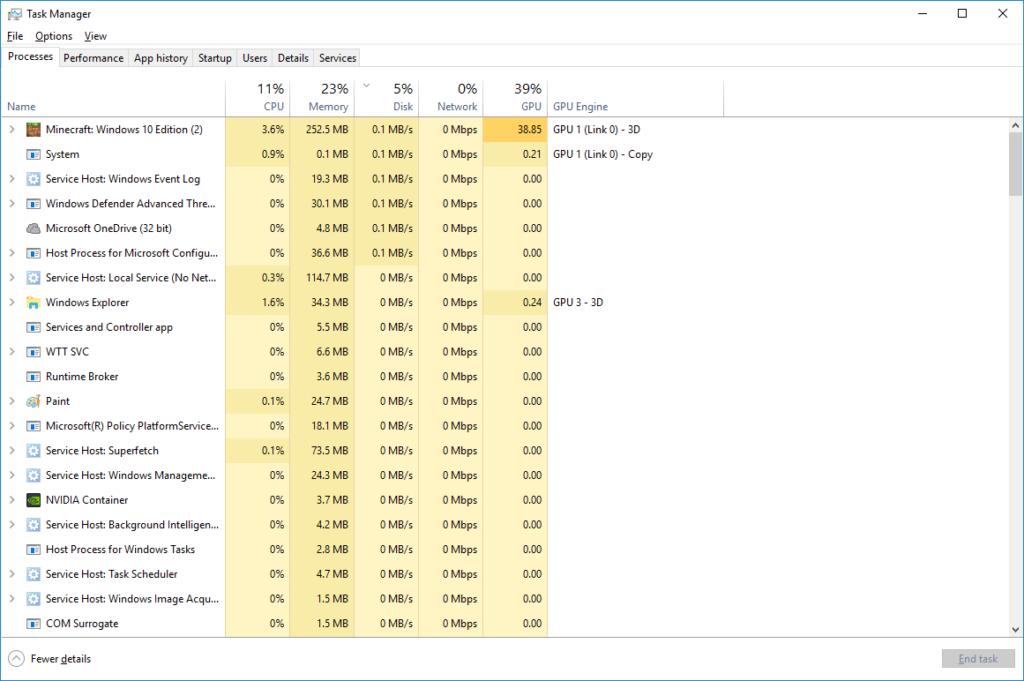Expand the NVIDIA Container process
This screenshot has width=1024, height=681.
coord(12,500)
